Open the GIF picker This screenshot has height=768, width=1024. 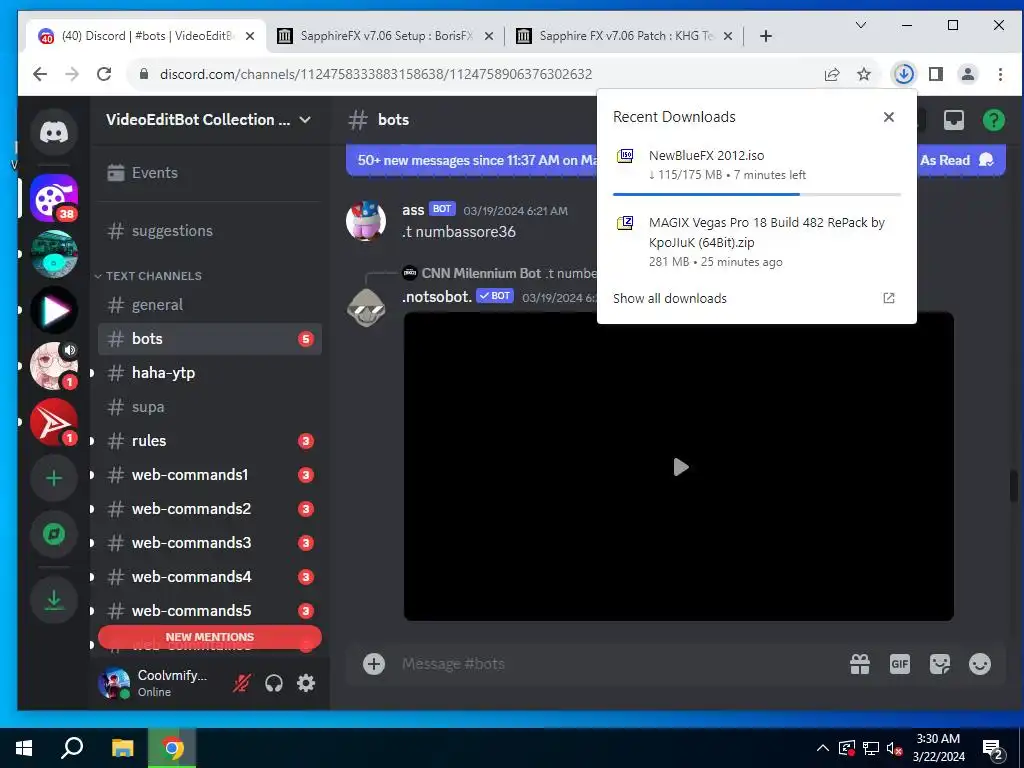[899, 664]
